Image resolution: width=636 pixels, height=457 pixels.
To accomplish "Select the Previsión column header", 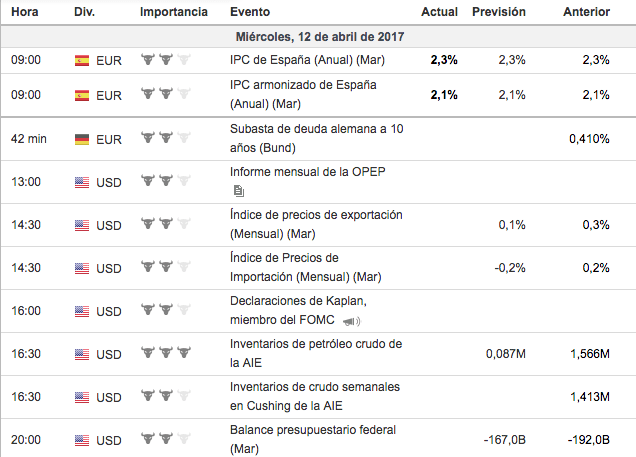I will [x=498, y=12].
